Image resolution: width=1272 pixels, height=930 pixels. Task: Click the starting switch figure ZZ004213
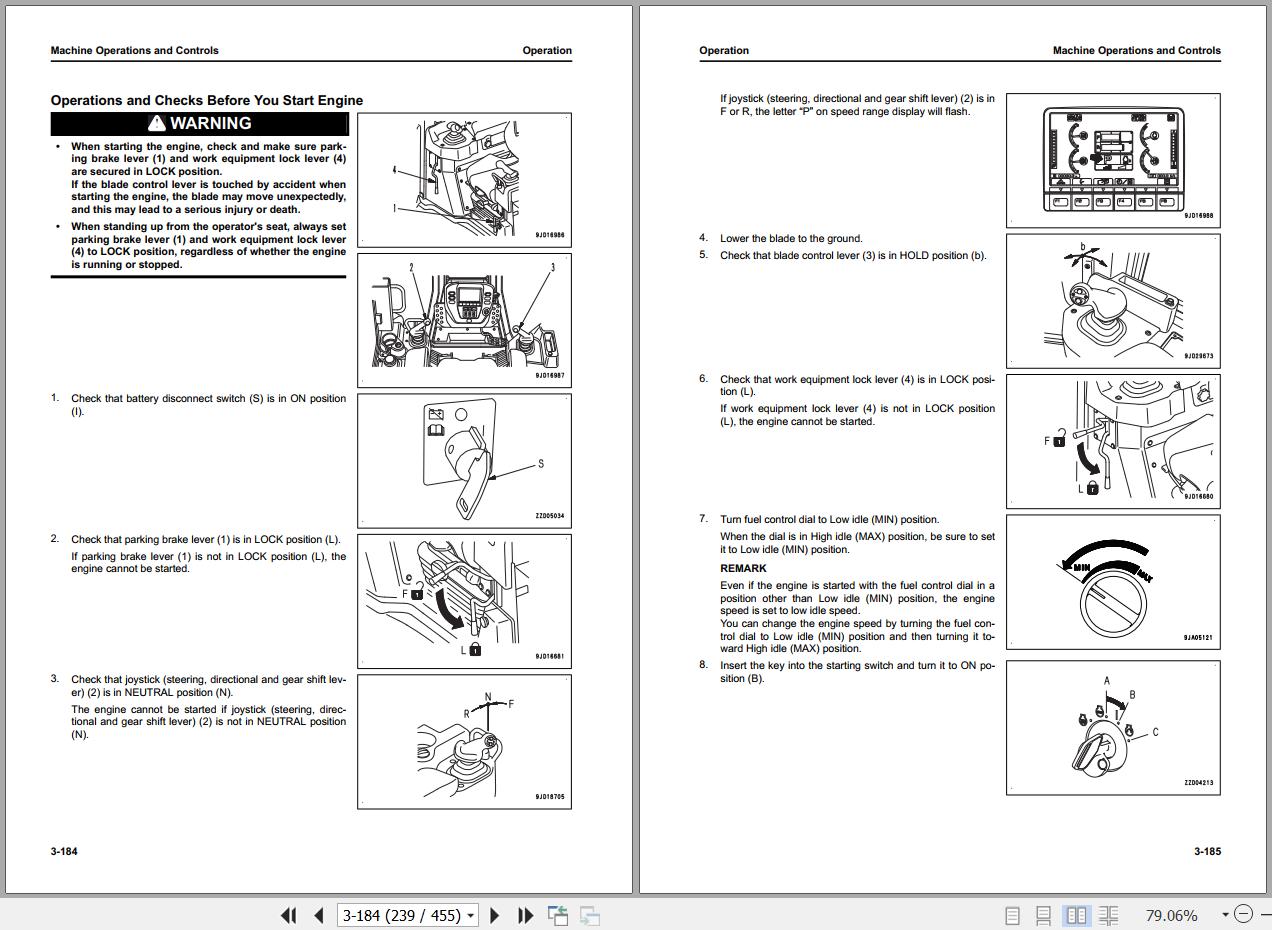tap(1113, 727)
